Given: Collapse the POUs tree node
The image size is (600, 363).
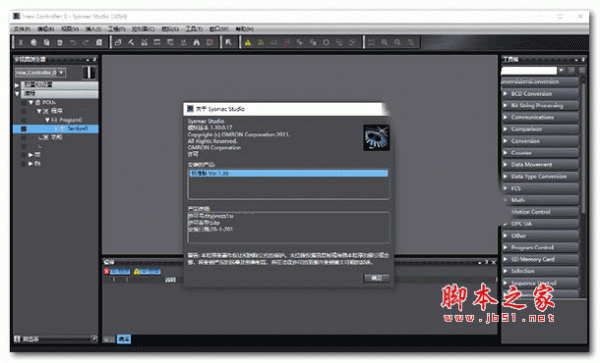Looking at the screenshot, I should (31, 103).
